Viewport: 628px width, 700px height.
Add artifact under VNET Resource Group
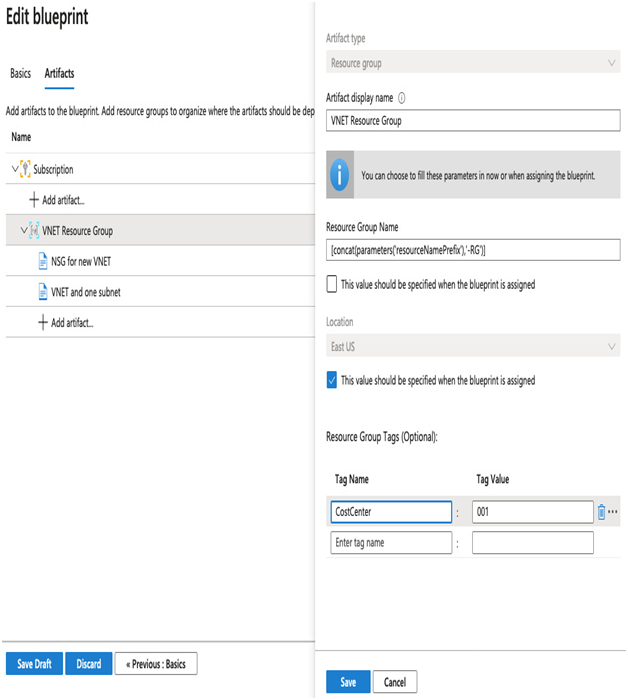[x=72, y=323]
